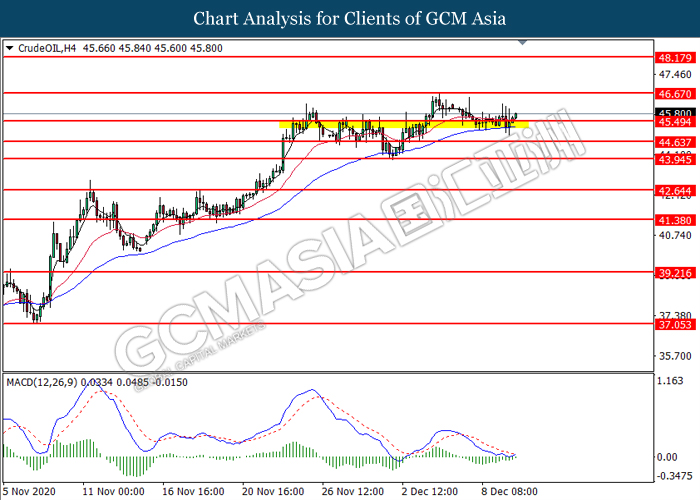Image resolution: width=700 pixels, height=500 pixels.
Task: Click the 2 Dec 12:00 time label
Action: (x=429, y=492)
